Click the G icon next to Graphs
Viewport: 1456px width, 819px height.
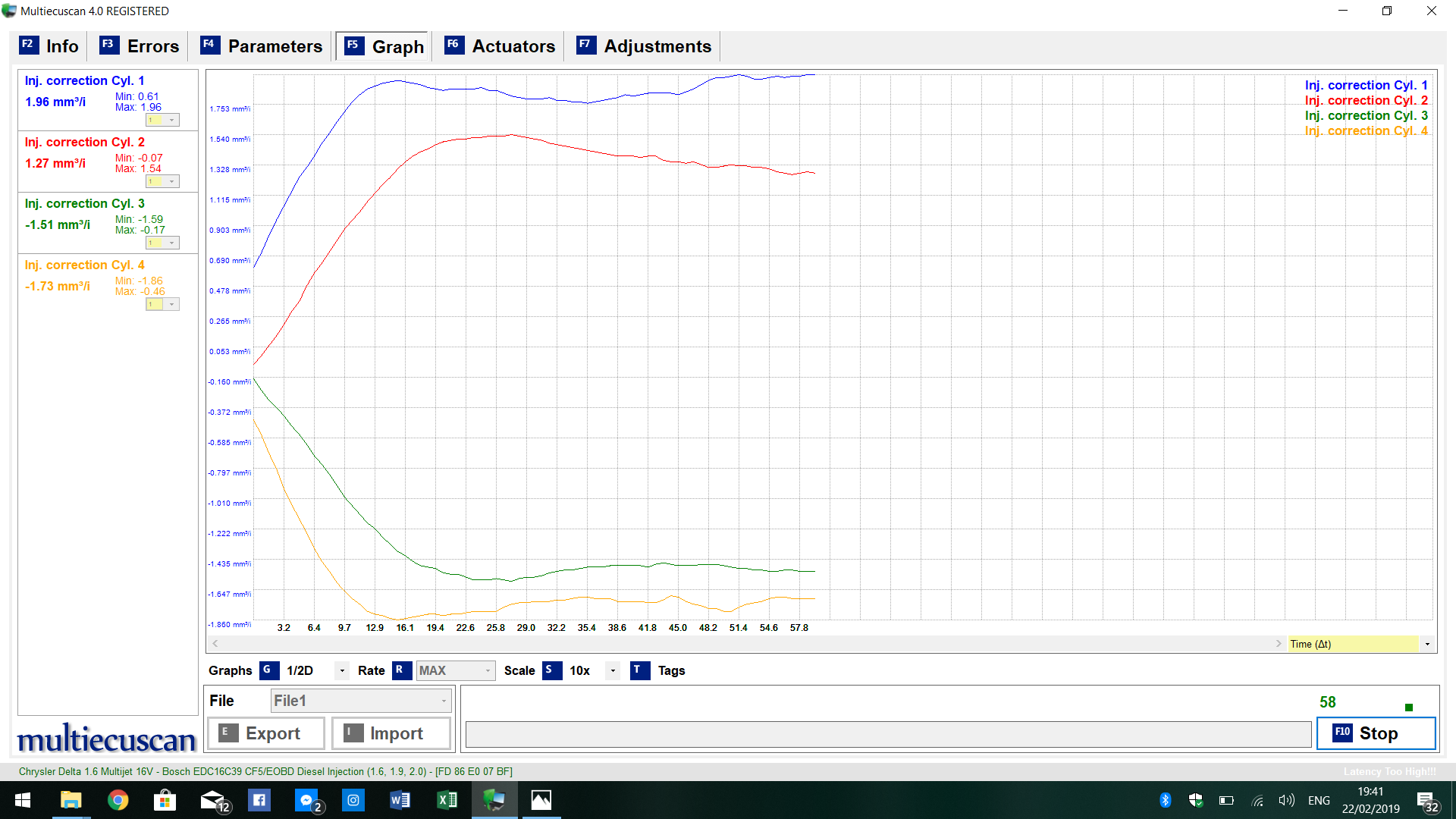click(x=268, y=670)
